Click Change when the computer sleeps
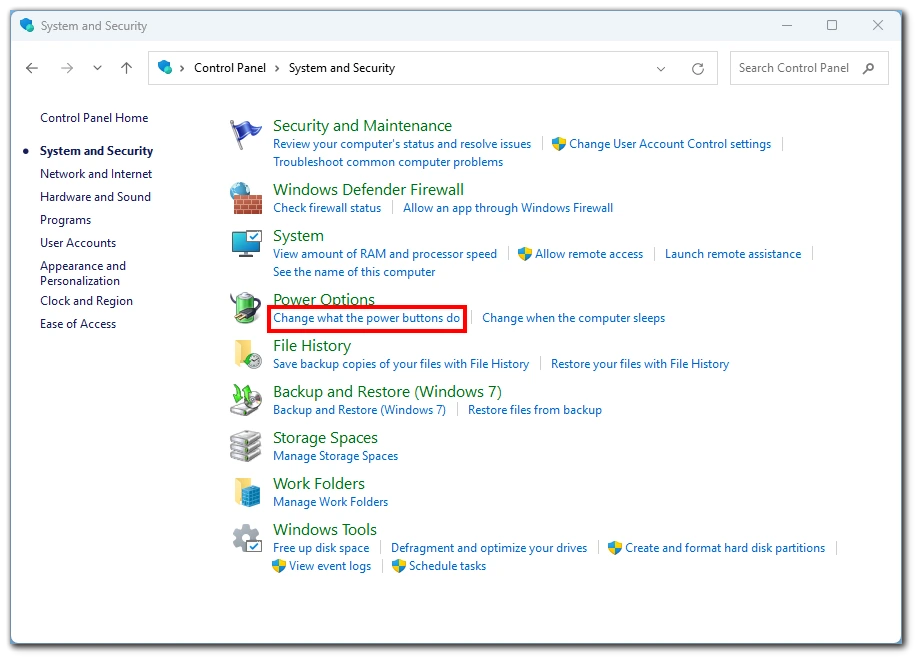The image size is (920, 662). click(x=573, y=318)
